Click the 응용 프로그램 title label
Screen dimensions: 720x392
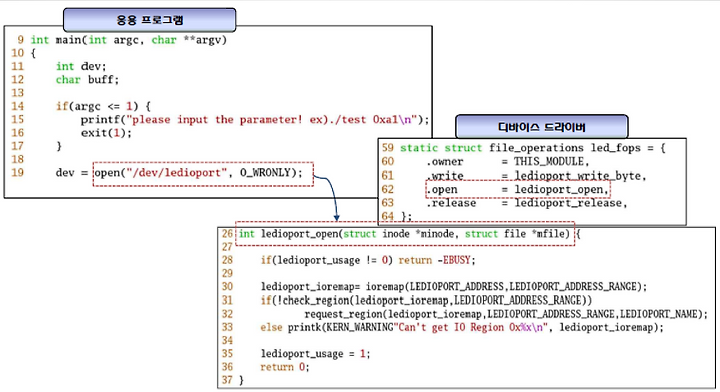[x=150, y=20]
